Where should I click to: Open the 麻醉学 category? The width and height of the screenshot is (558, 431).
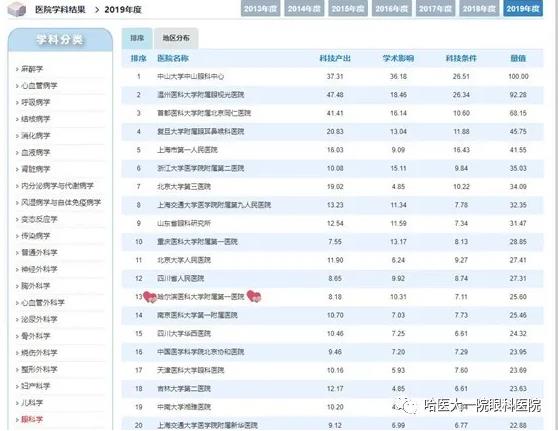coord(32,69)
